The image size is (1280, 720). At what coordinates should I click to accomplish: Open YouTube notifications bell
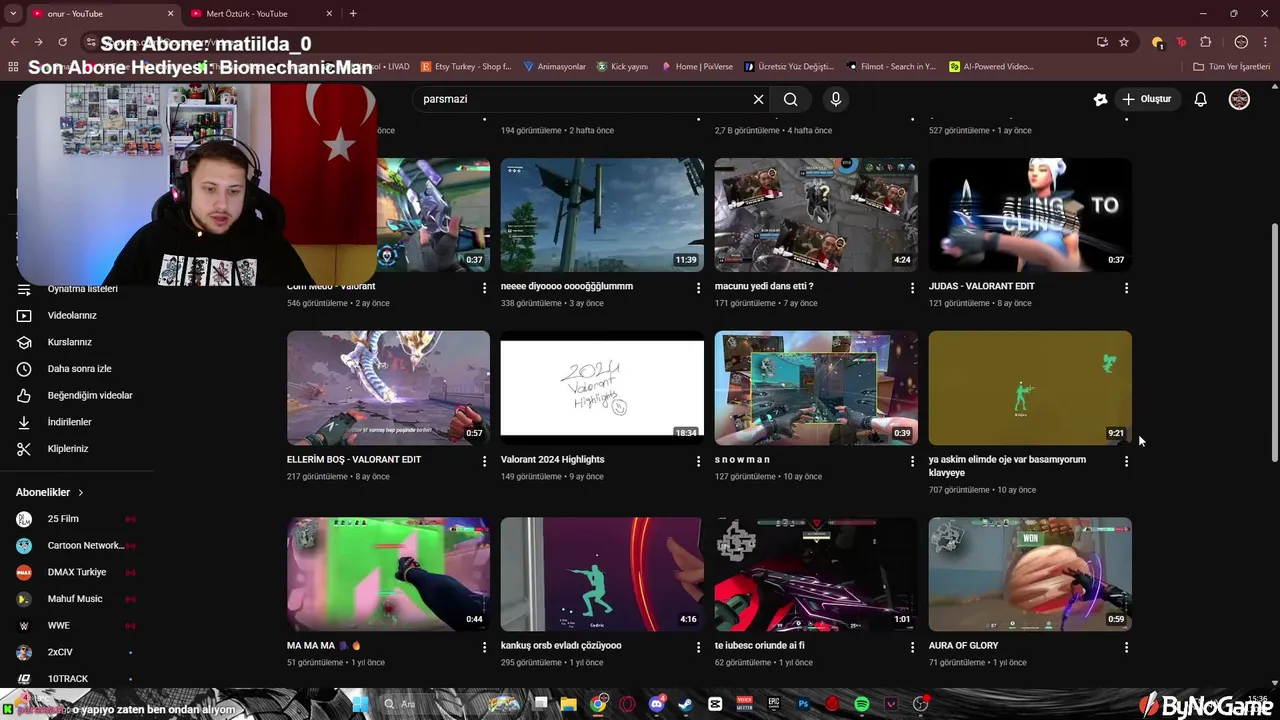pyautogui.click(x=1200, y=99)
